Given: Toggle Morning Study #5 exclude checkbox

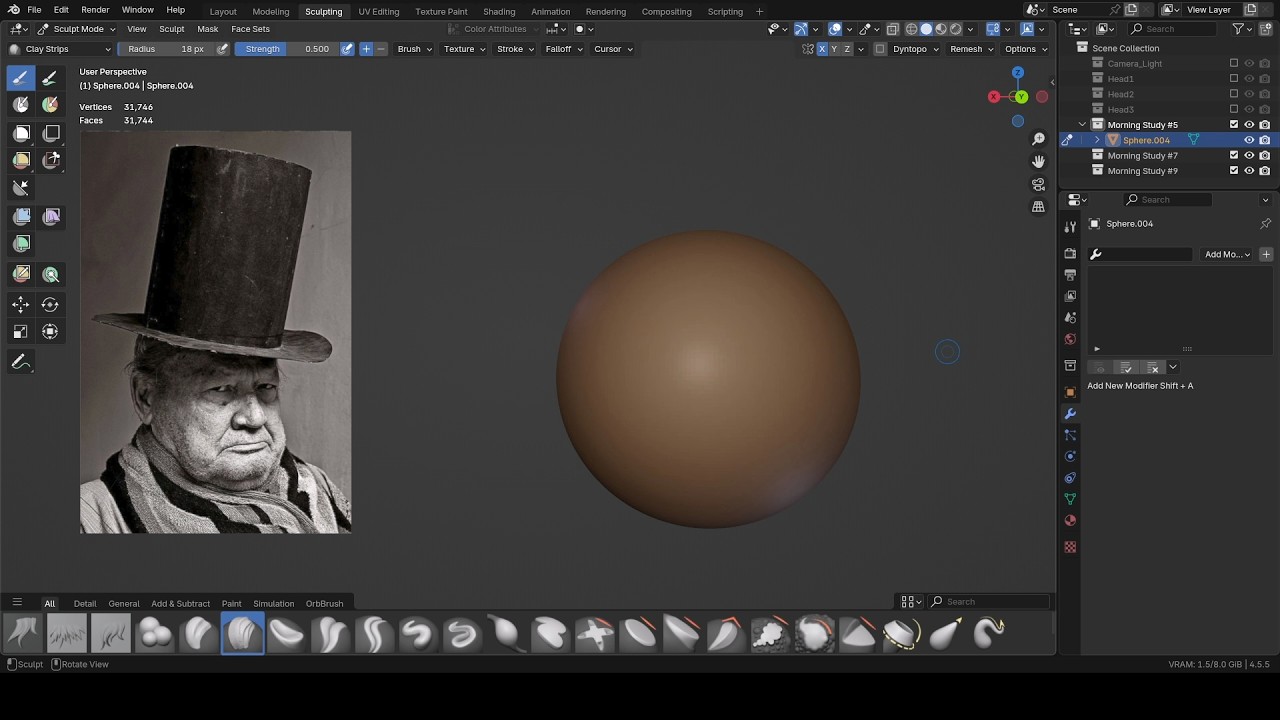Looking at the screenshot, I should tap(1233, 125).
